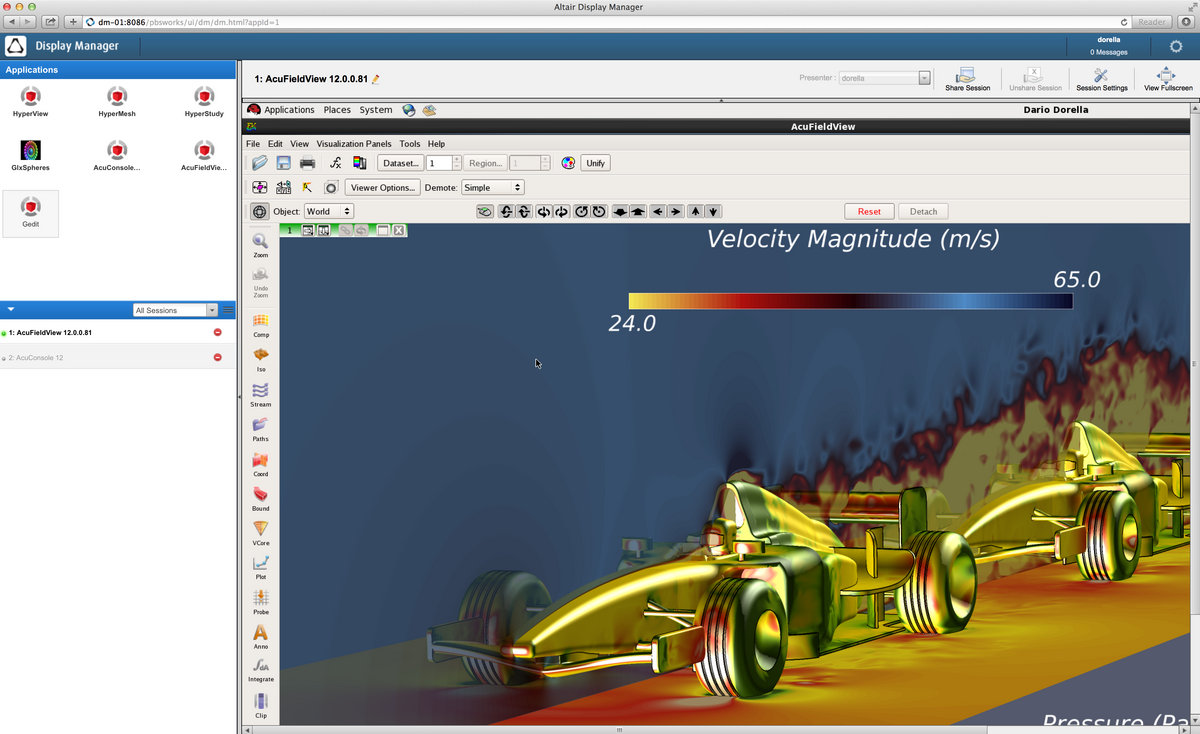Click the Viewer Options... button

point(382,187)
